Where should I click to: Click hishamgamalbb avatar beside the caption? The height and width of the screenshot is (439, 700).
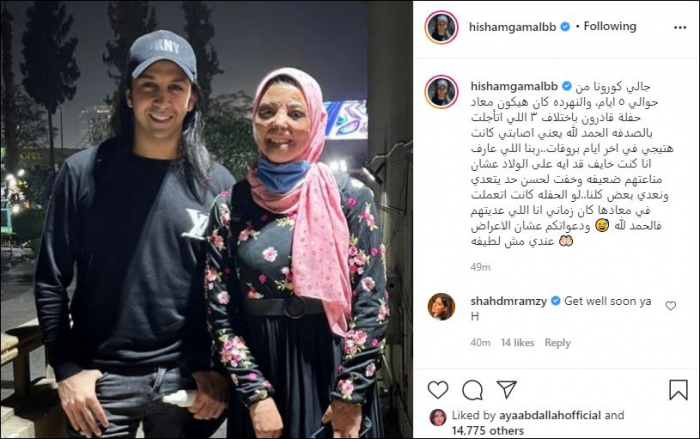tap(442, 92)
